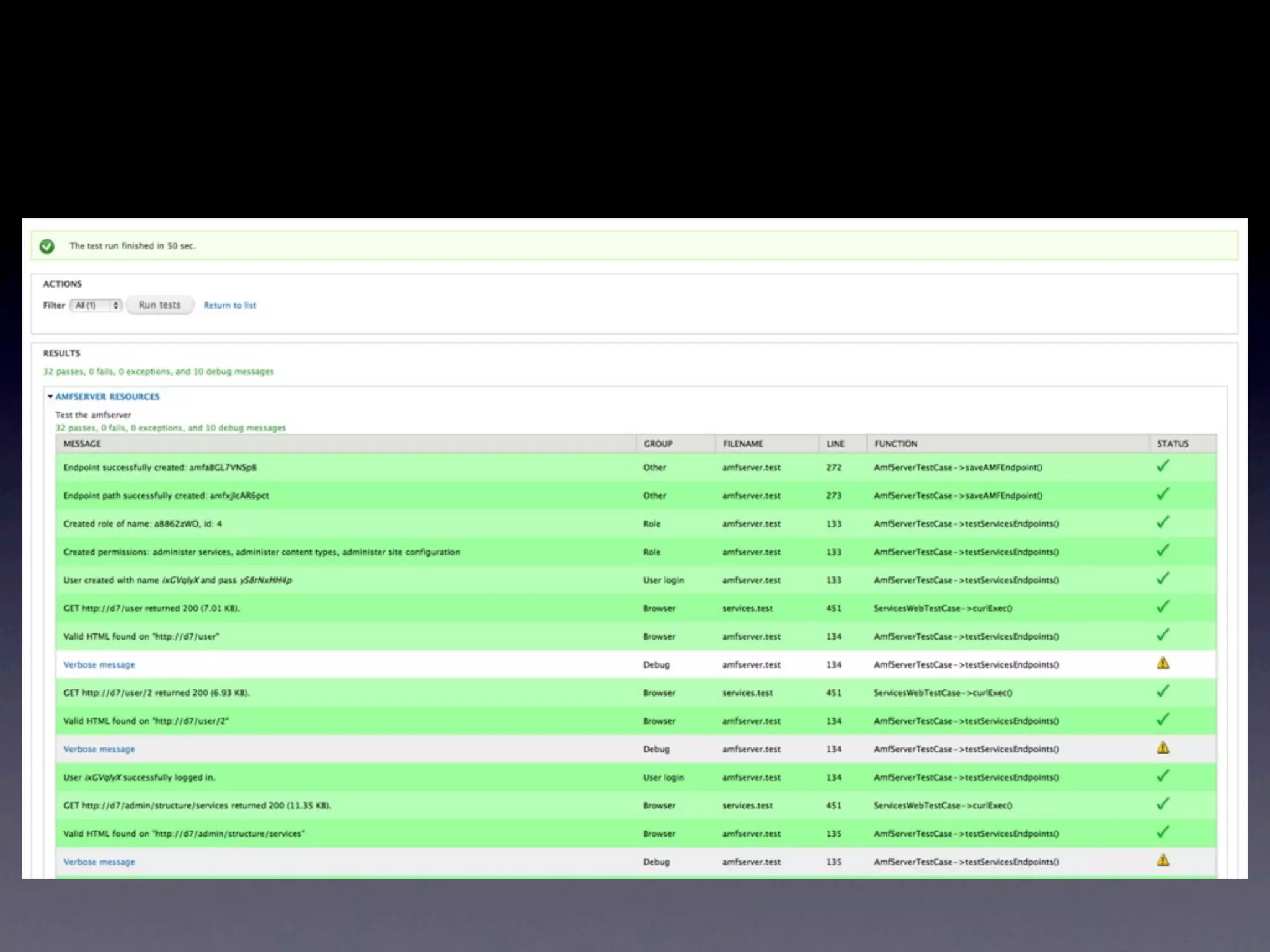
Task: Click the FILENAME column header
Action: tap(743, 444)
